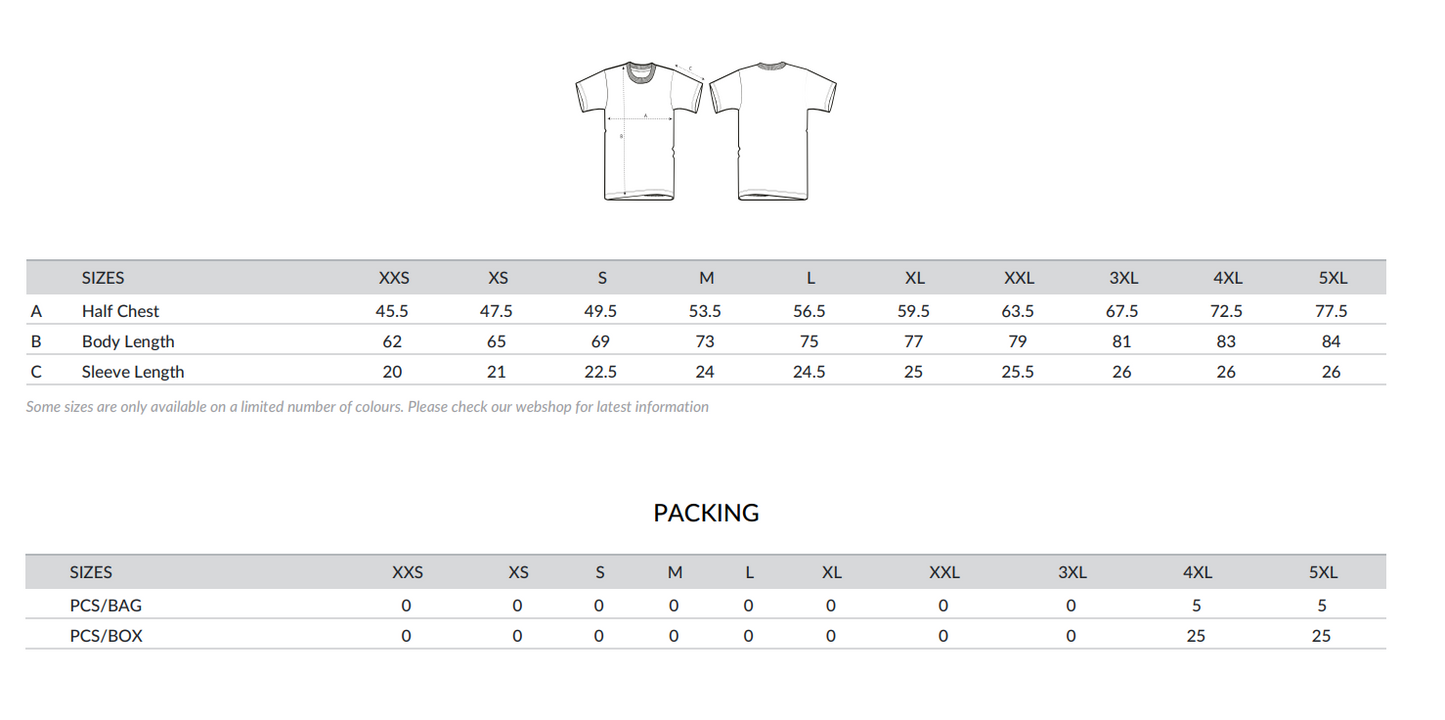The height and width of the screenshot is (720, 1445).
Task: Click the row letter B beside Body Length
Action: click(36, 341)
